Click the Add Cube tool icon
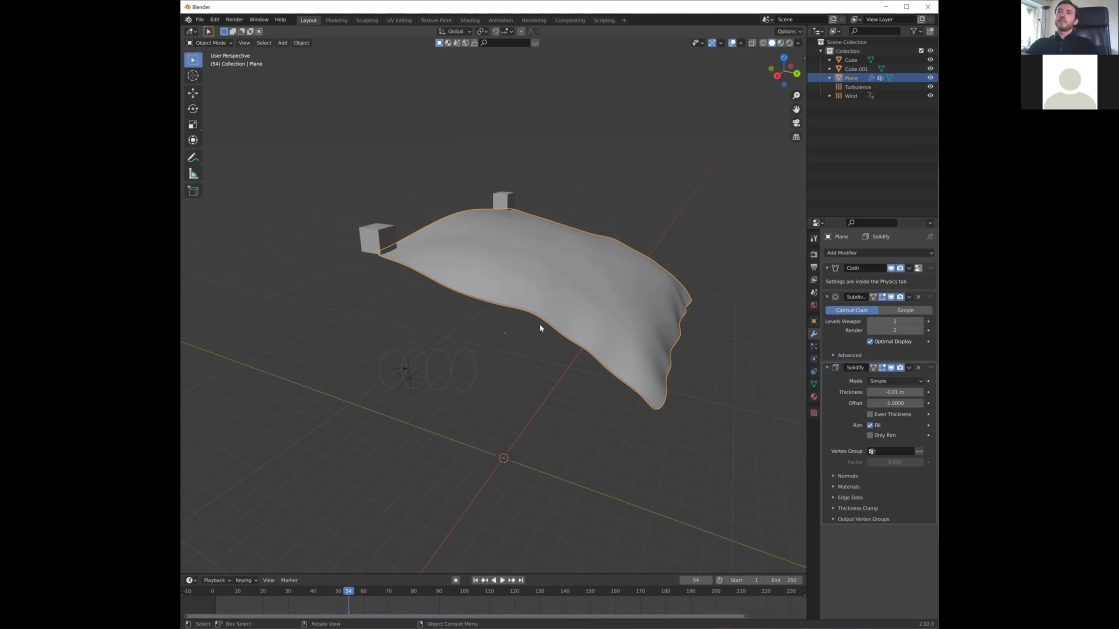Image resolution: width=1119 pixels, height=629 pixels. [x=193, y=191]
